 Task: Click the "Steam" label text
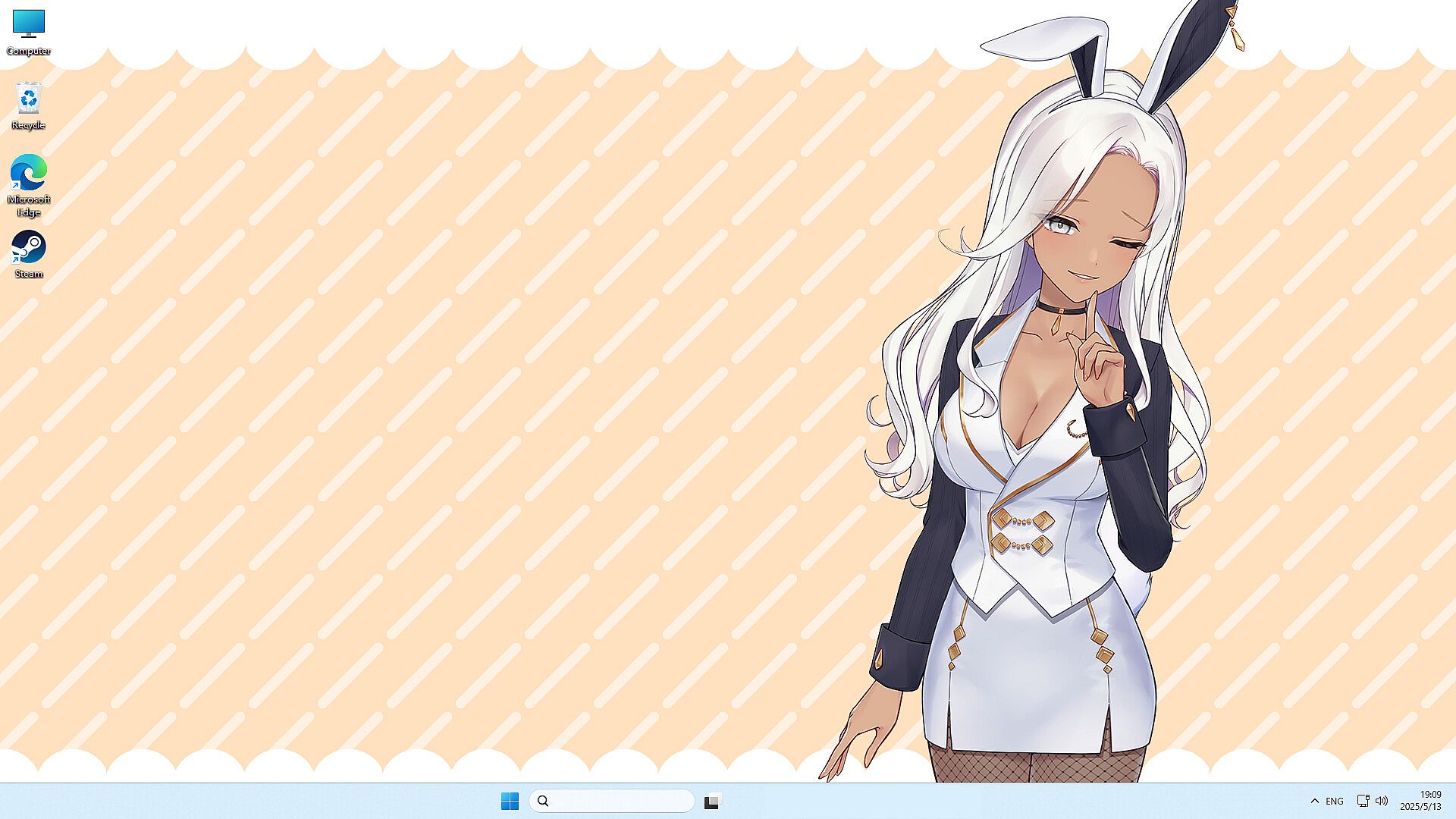(x=29, y=274)
